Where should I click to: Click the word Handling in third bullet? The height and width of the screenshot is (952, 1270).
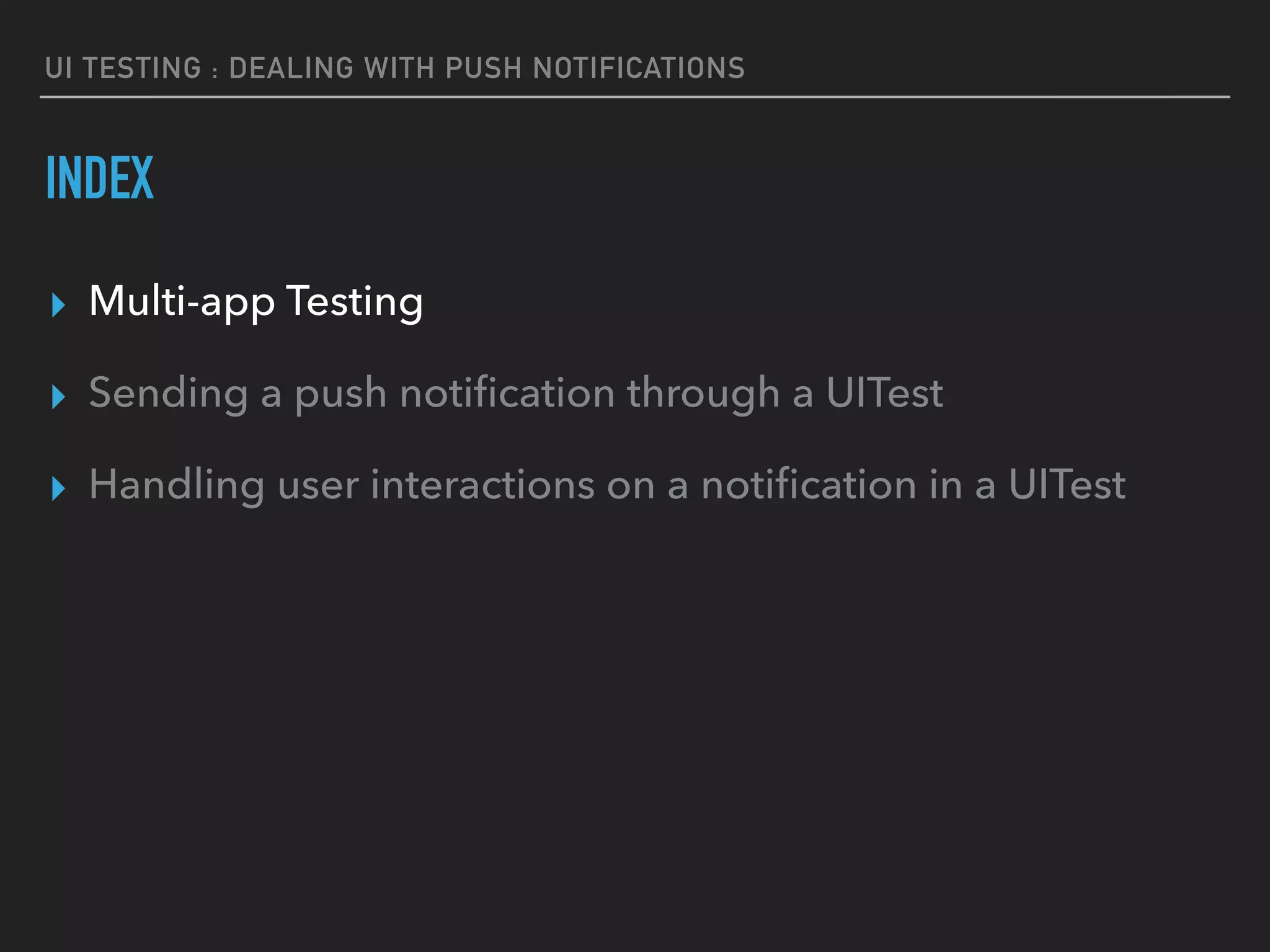point(177,485)
